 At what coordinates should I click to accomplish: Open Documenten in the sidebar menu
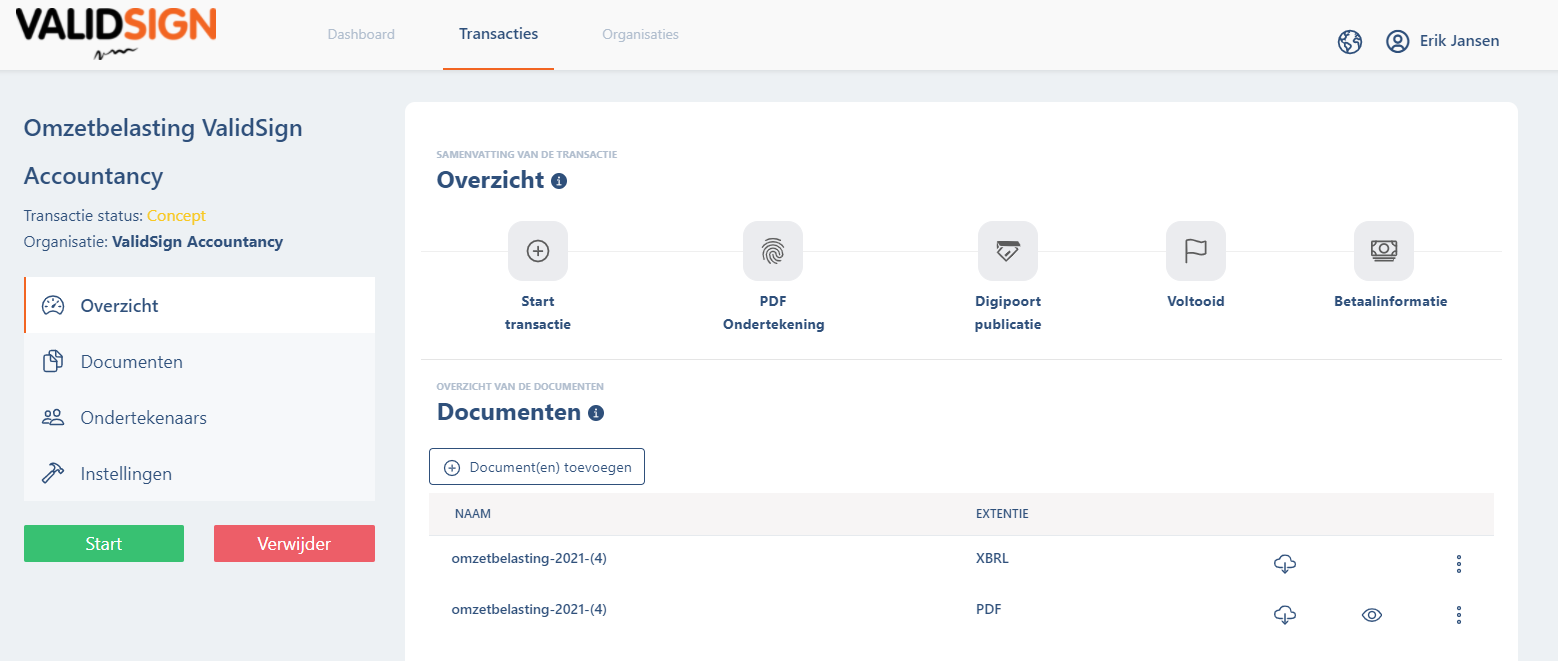click(x=200, y=361)
